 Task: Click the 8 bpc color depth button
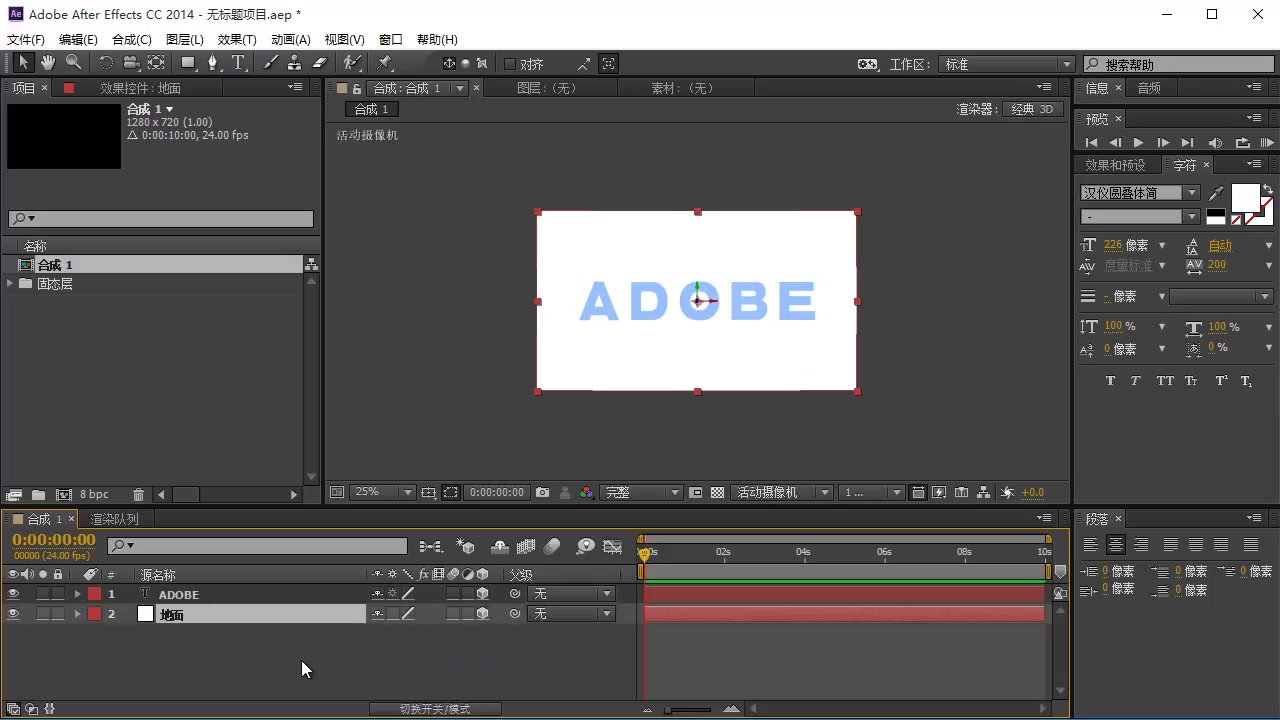(x=94, y=494)
